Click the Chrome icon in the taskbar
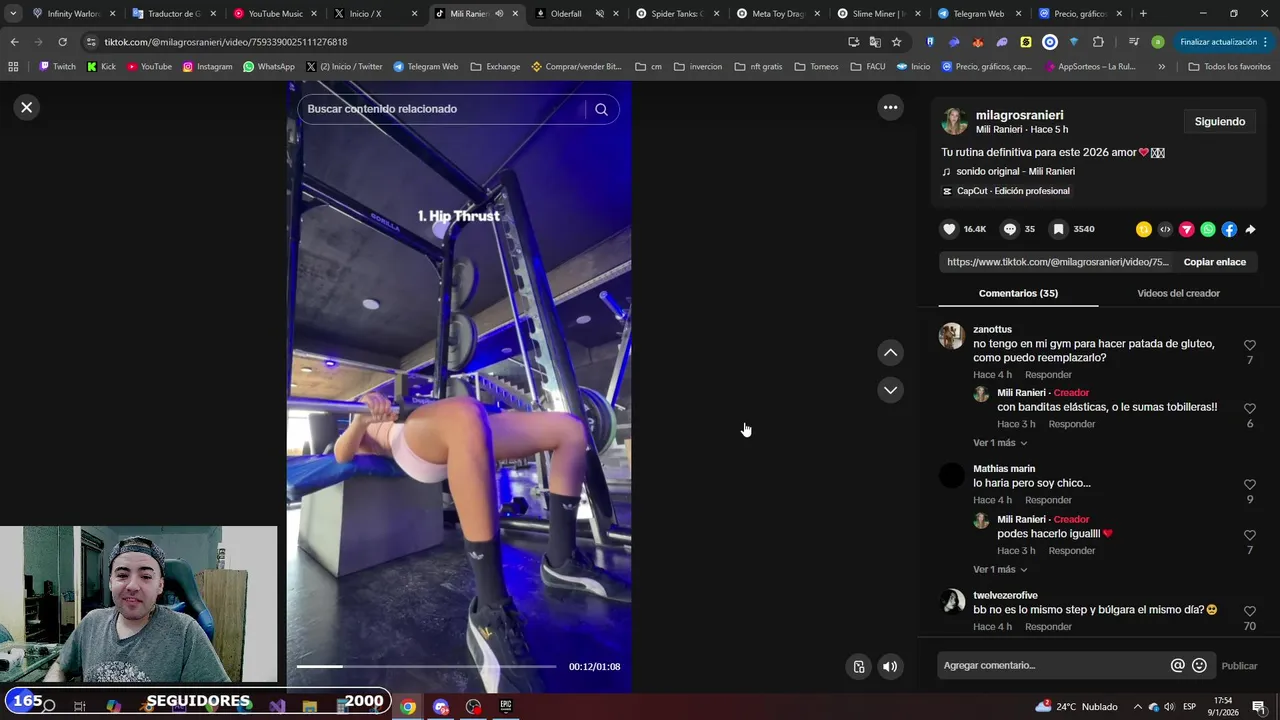Screen dimensions: 1280x720 (408, 707)
